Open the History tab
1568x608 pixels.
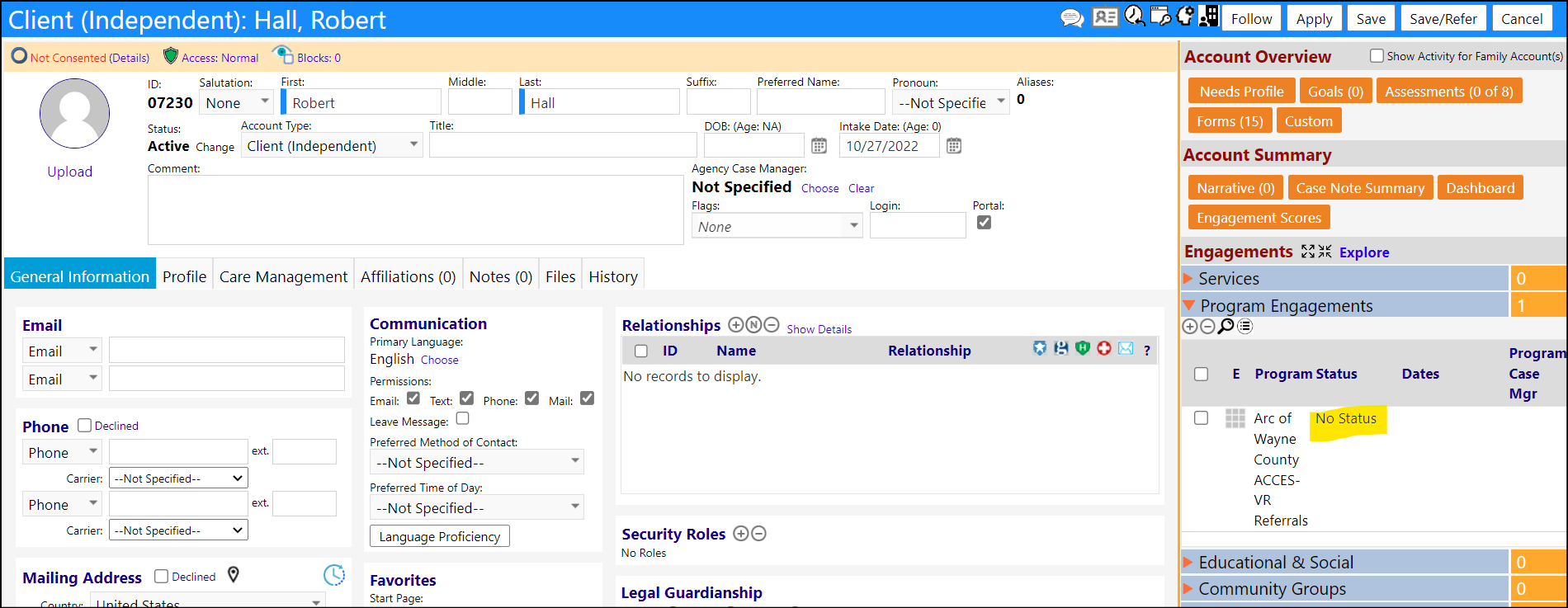(613, 276)
